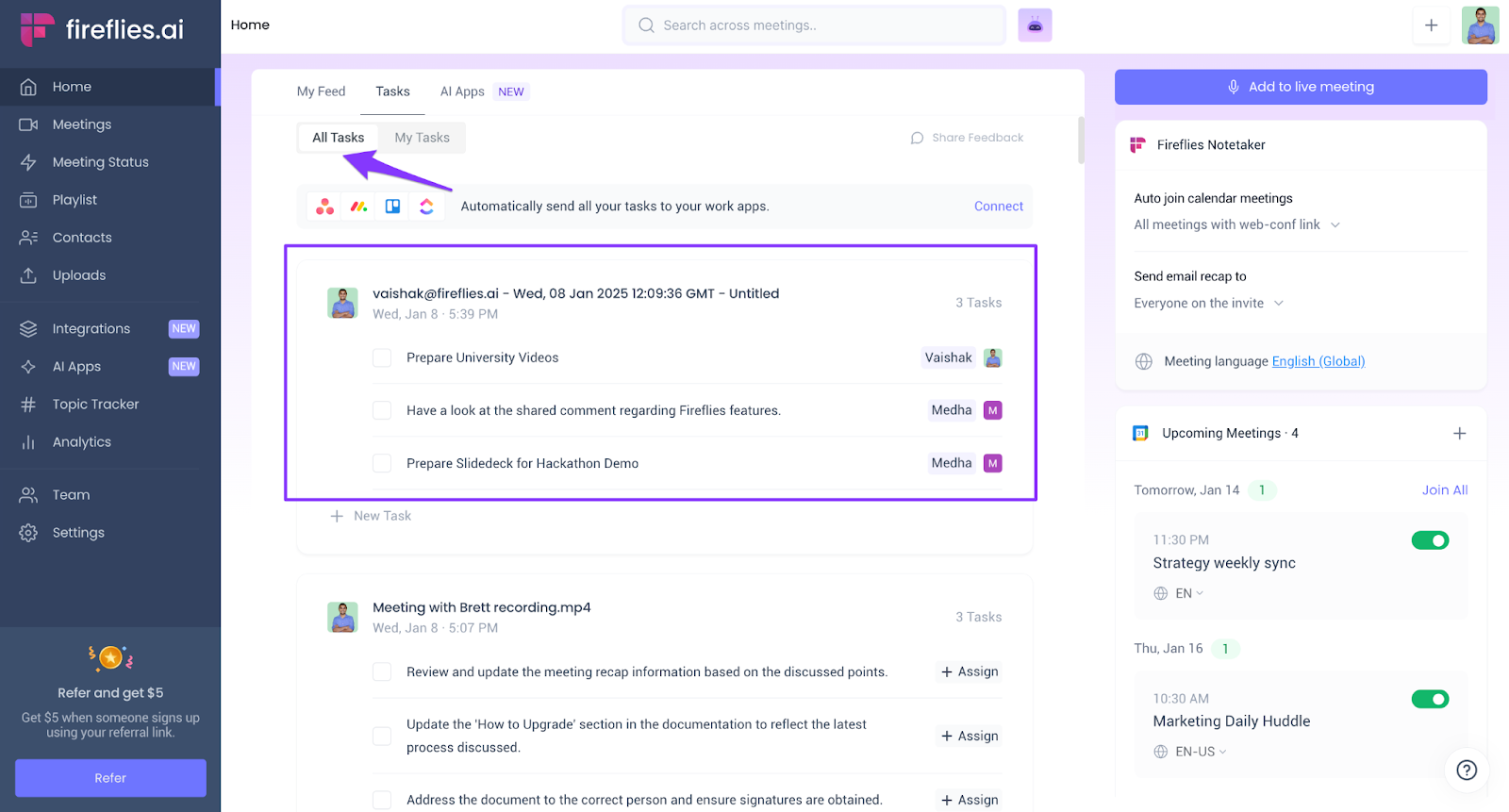
Task: Check the shared comment Fireflies features task
Action: [x=382, y=411]
